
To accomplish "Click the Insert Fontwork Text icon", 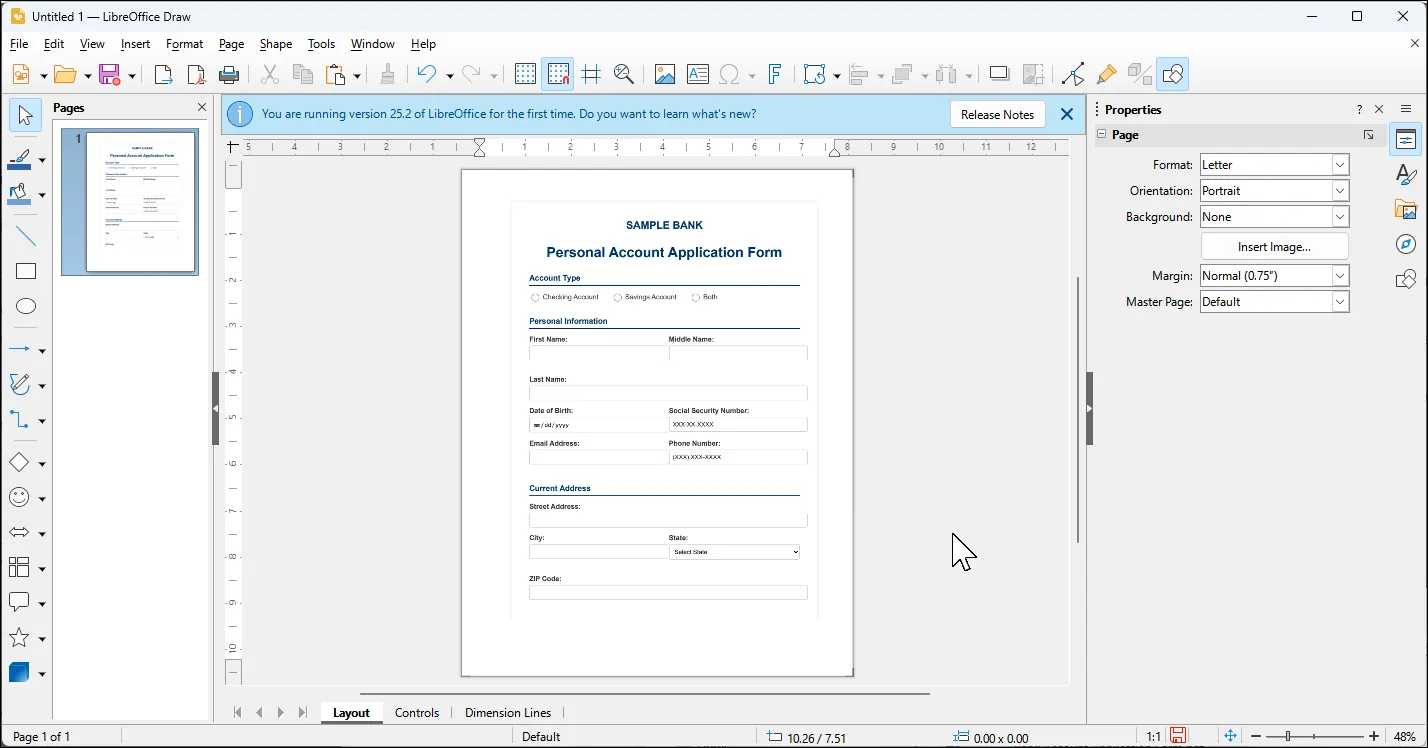I will [775, 74].
